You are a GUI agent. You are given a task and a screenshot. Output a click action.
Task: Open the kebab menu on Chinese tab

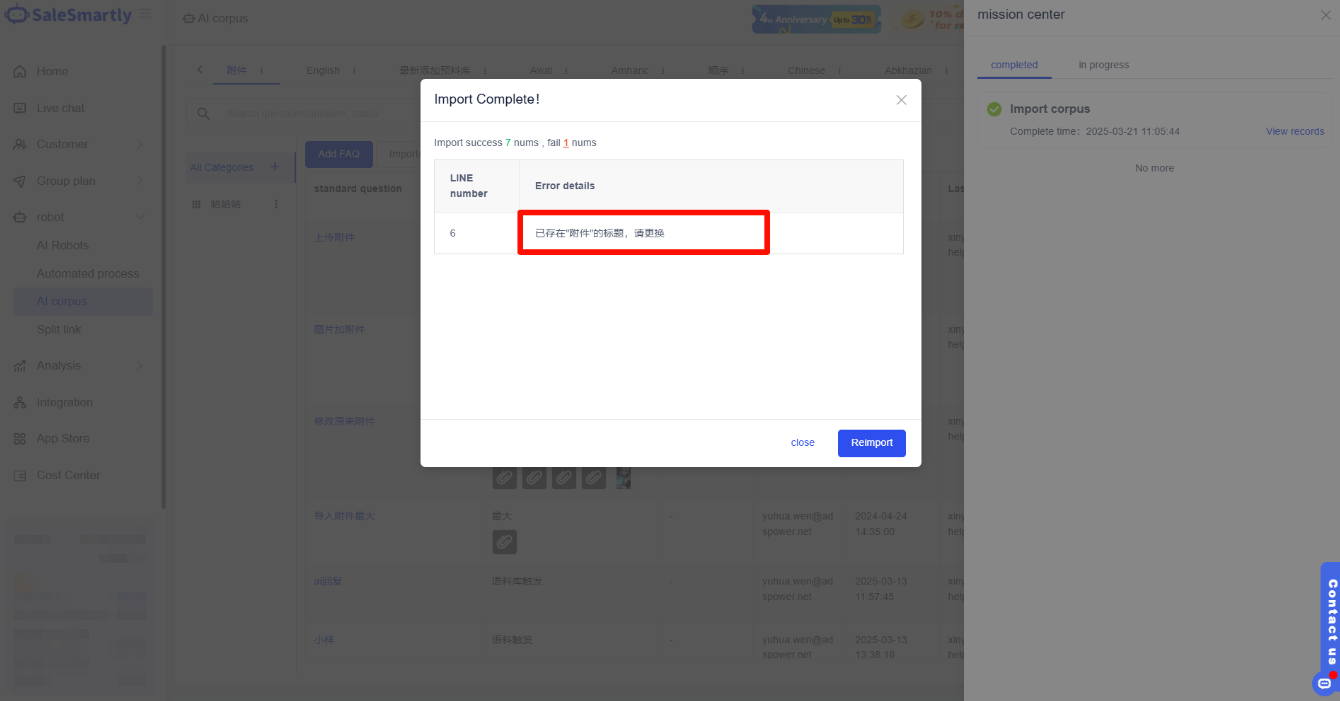(839, 71)
